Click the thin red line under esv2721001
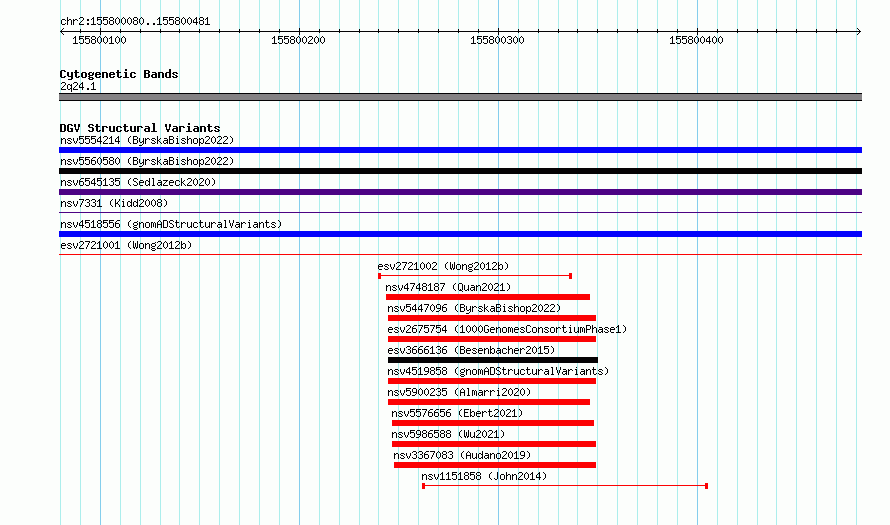The height and width of the screenshot is (525, 890). pos(460,255)
